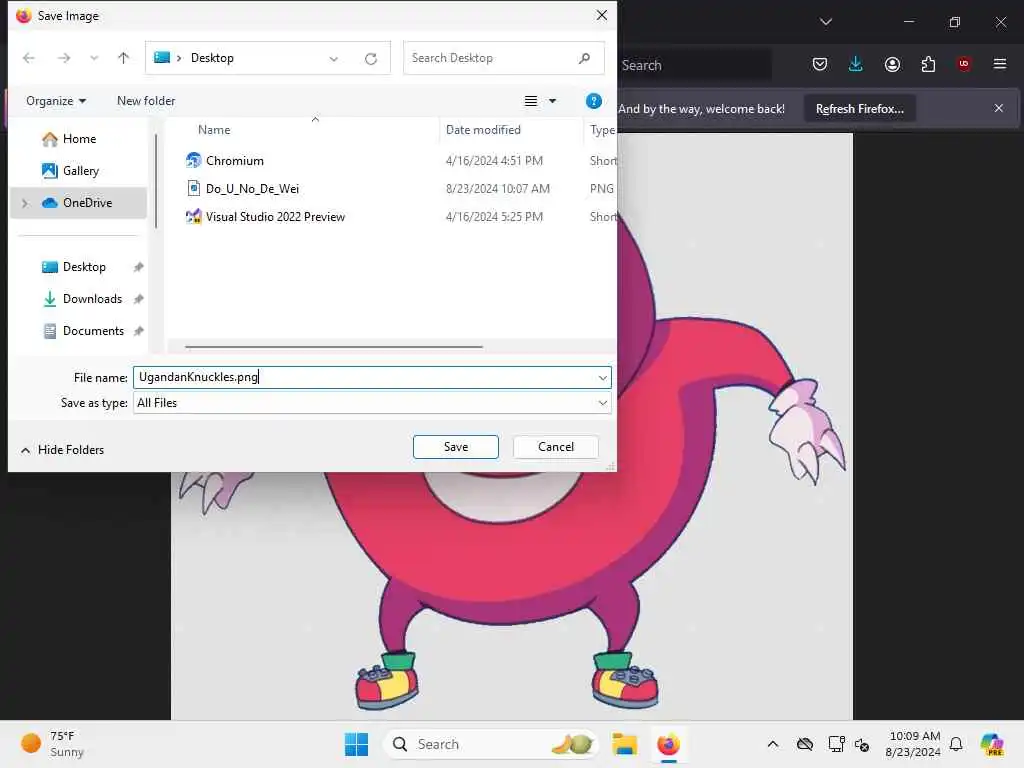
Task: Click Refresh Firefox… button
Action: point(859,108)
